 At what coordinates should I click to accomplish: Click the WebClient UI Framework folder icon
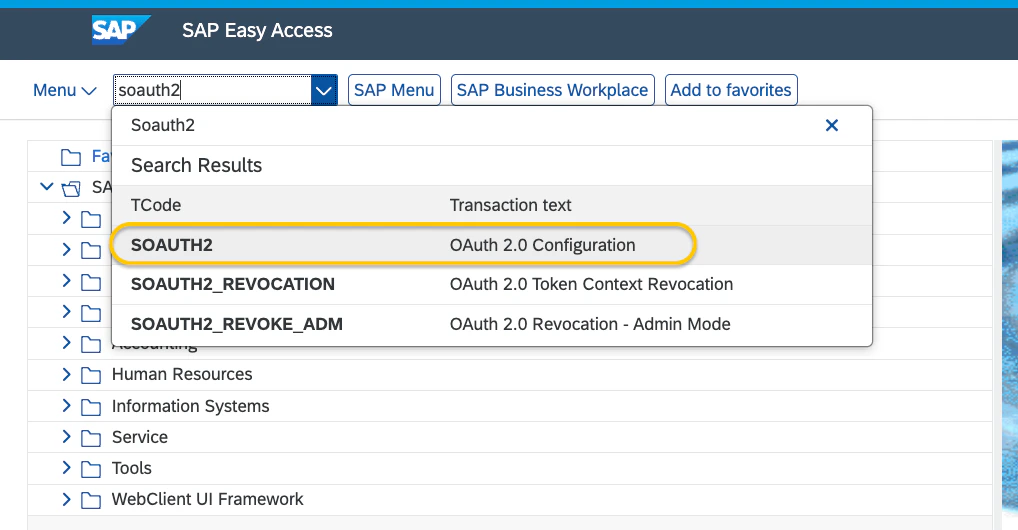[91, 500]
